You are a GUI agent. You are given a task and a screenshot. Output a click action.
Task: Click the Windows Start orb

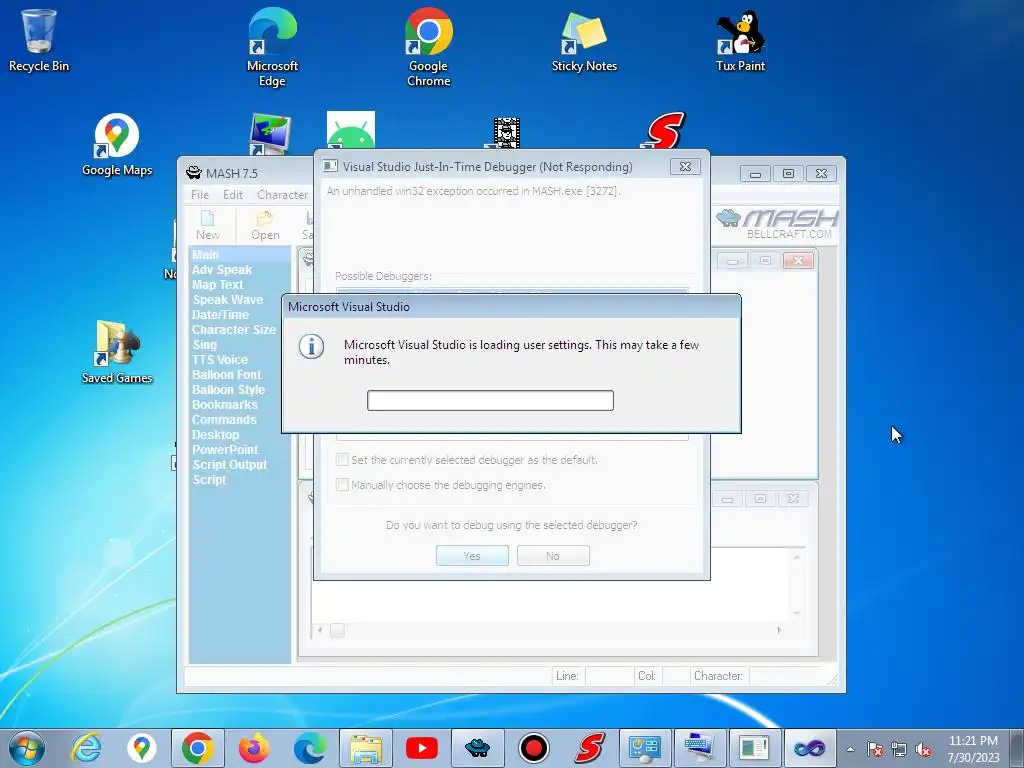[x=27, y=748]
